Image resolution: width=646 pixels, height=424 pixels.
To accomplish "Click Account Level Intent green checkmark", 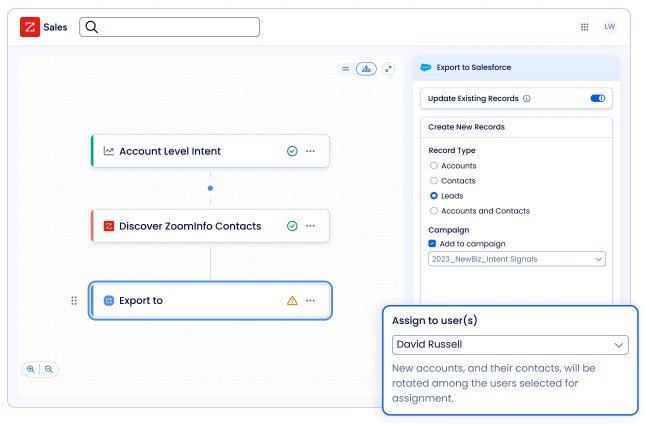I will (292, 151).
